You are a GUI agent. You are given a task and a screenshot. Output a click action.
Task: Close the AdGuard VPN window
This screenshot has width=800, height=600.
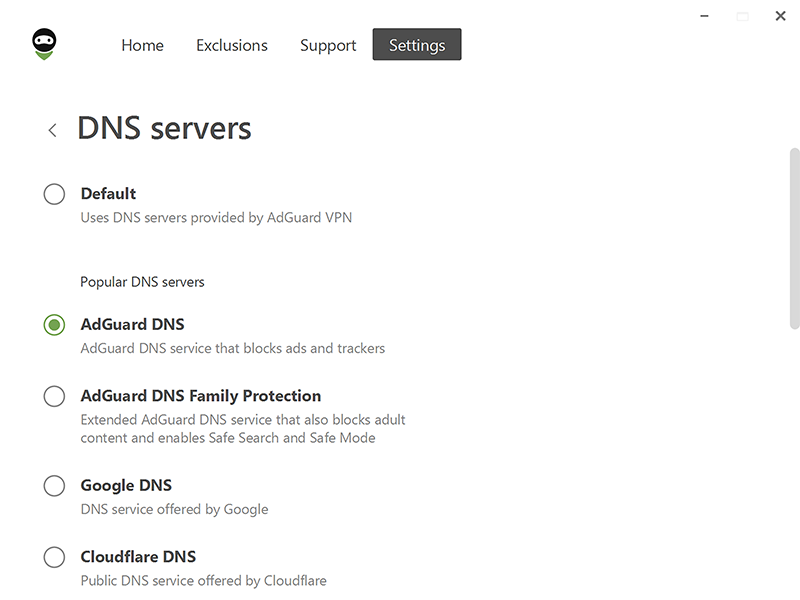coord(780,16)
